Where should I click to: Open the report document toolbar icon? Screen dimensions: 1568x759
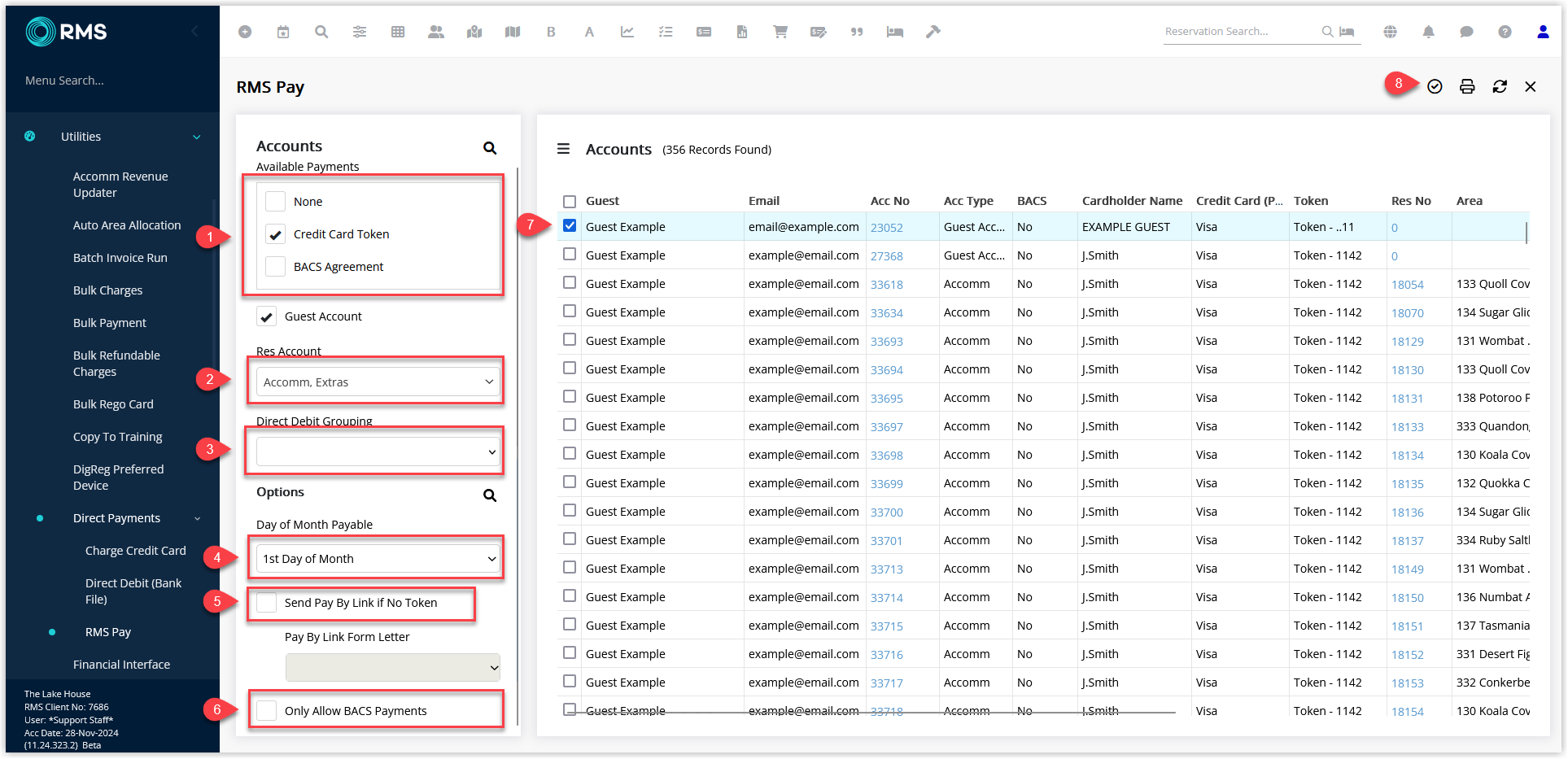coord(742,32)
